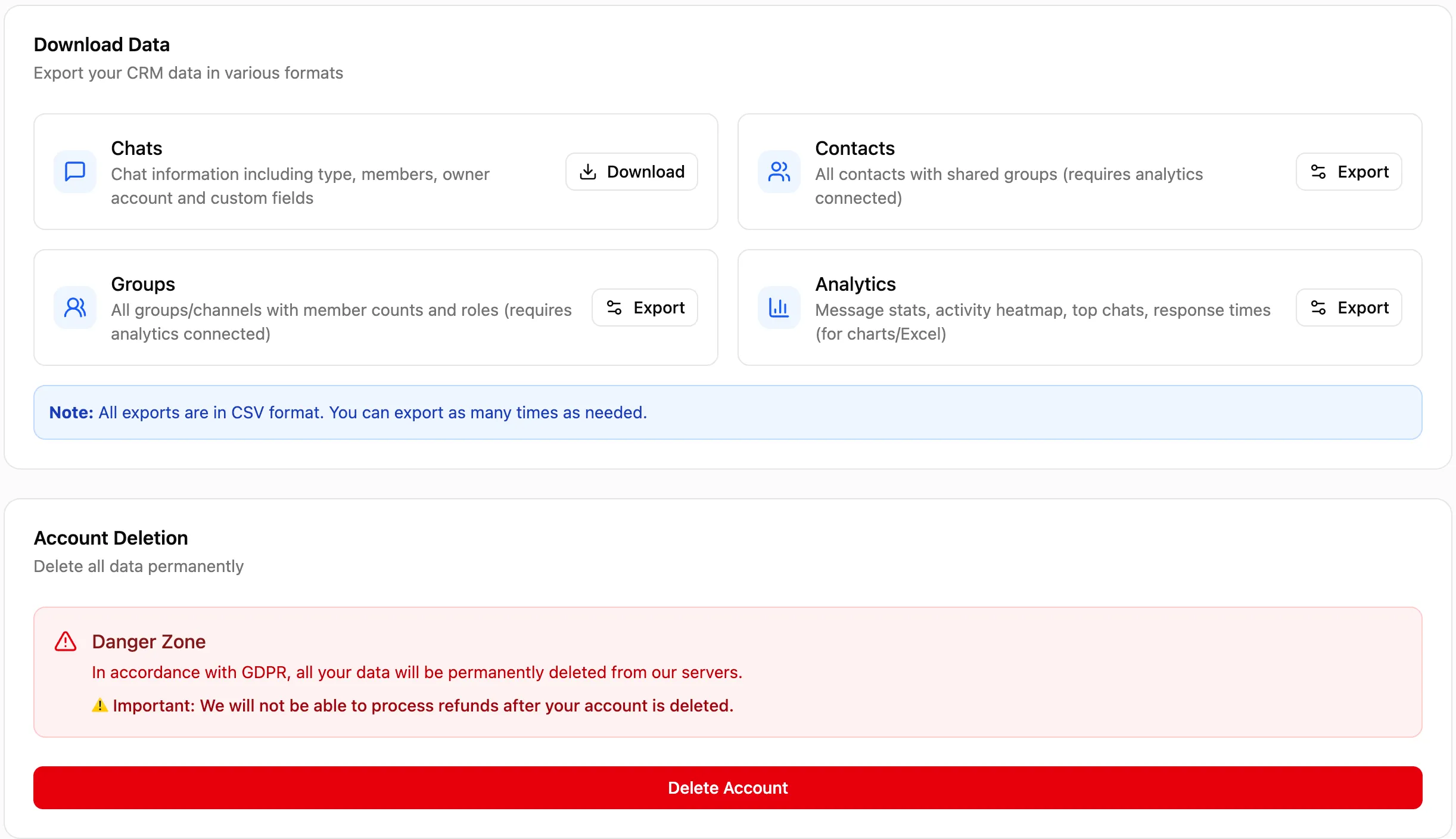This screenshot has height=839, width=1456.
Task: Click the sliders icon on Groups Export
Action: coord(614,307)
